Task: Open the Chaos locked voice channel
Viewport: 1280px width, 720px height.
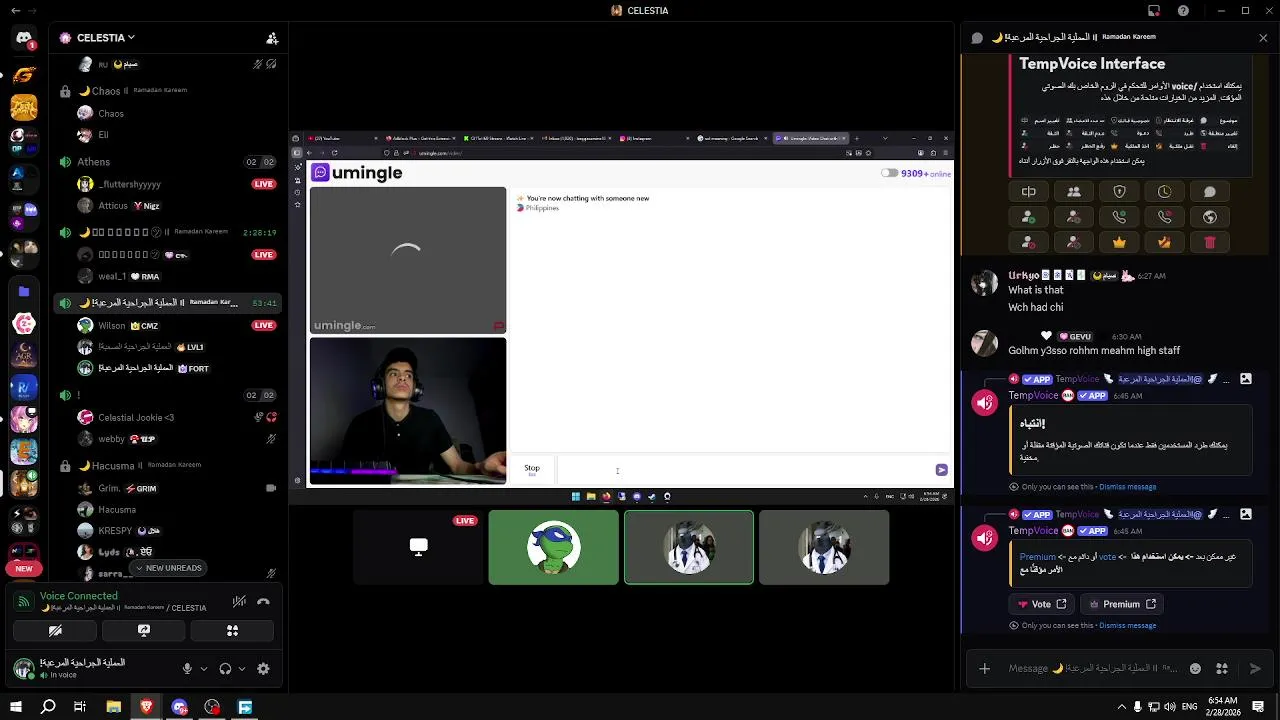Action: point(168,91)
